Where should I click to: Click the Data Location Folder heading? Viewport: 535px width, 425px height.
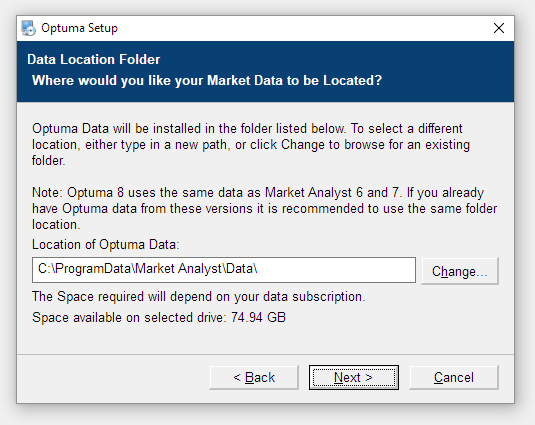[x=93, y=59]
